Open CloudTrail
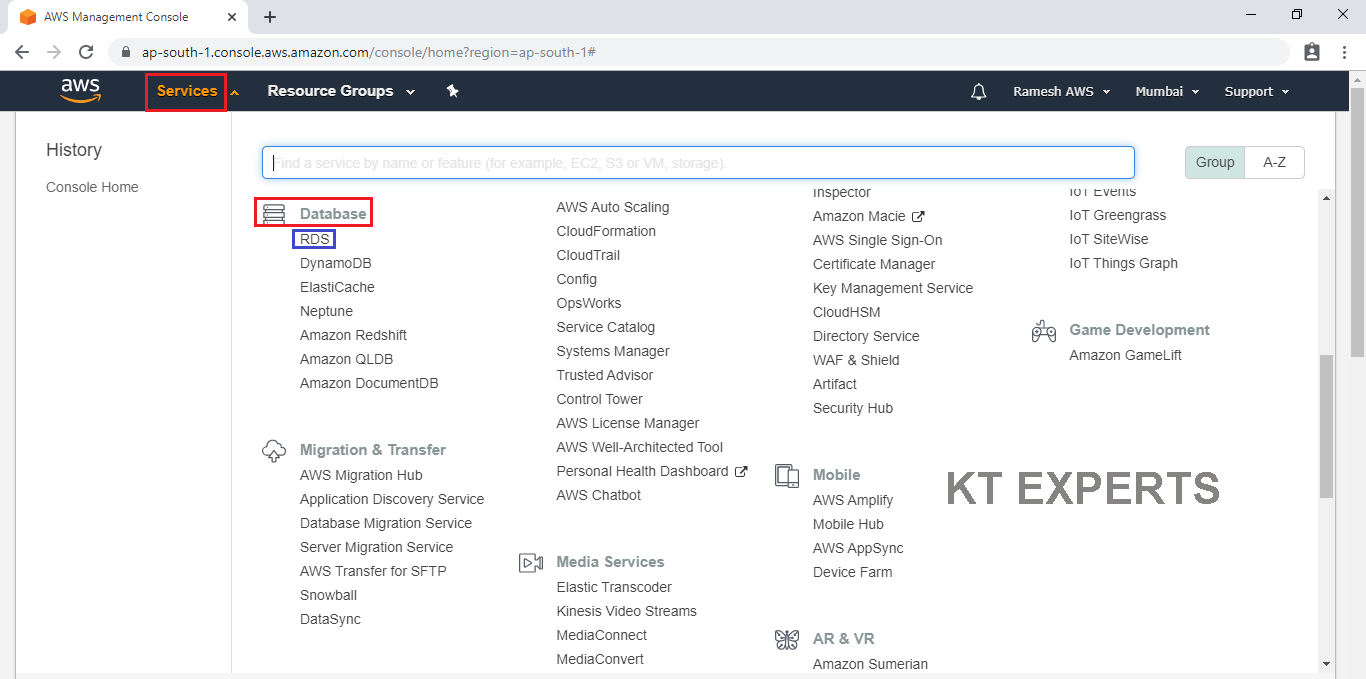1366x679 pixels. [x=589, y=255]
